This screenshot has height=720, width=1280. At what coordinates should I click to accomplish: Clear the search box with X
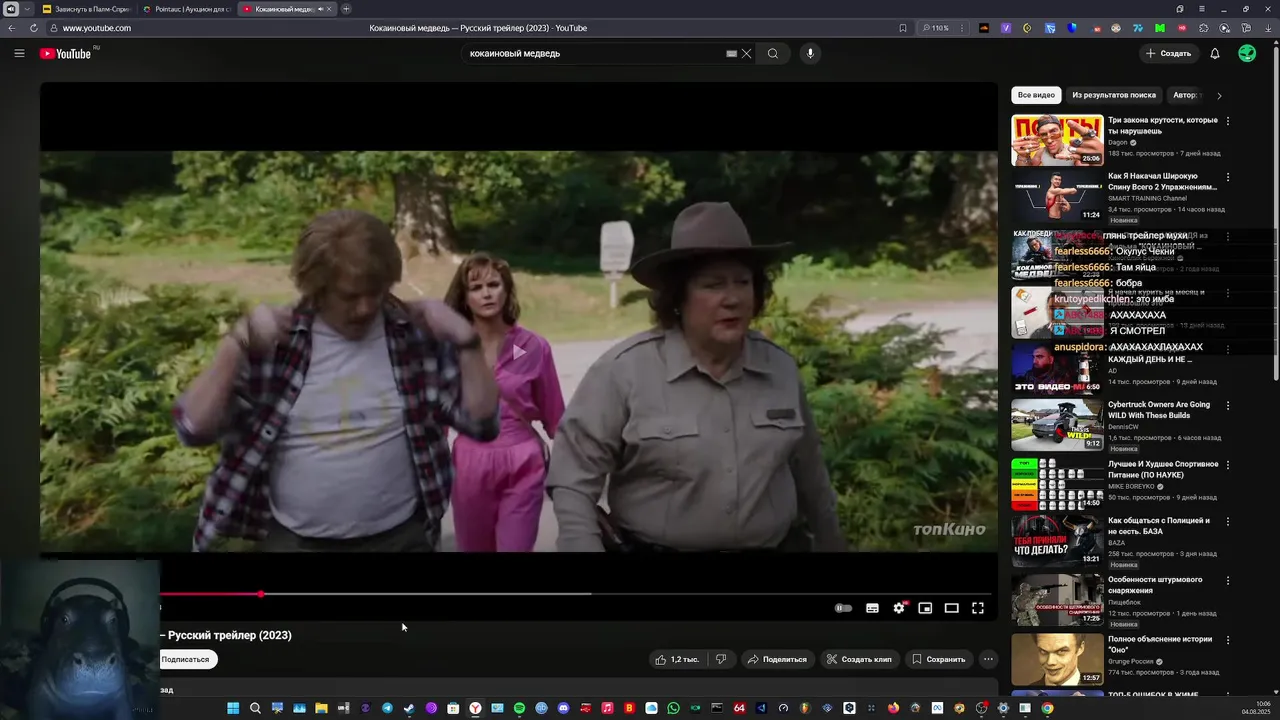tap(746, 53)
